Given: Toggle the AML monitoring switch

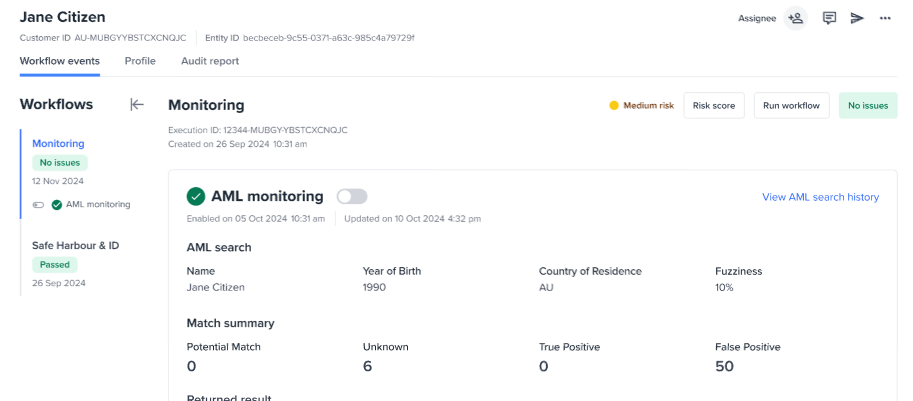Looking at the screenshot, I should pos(352,197).
